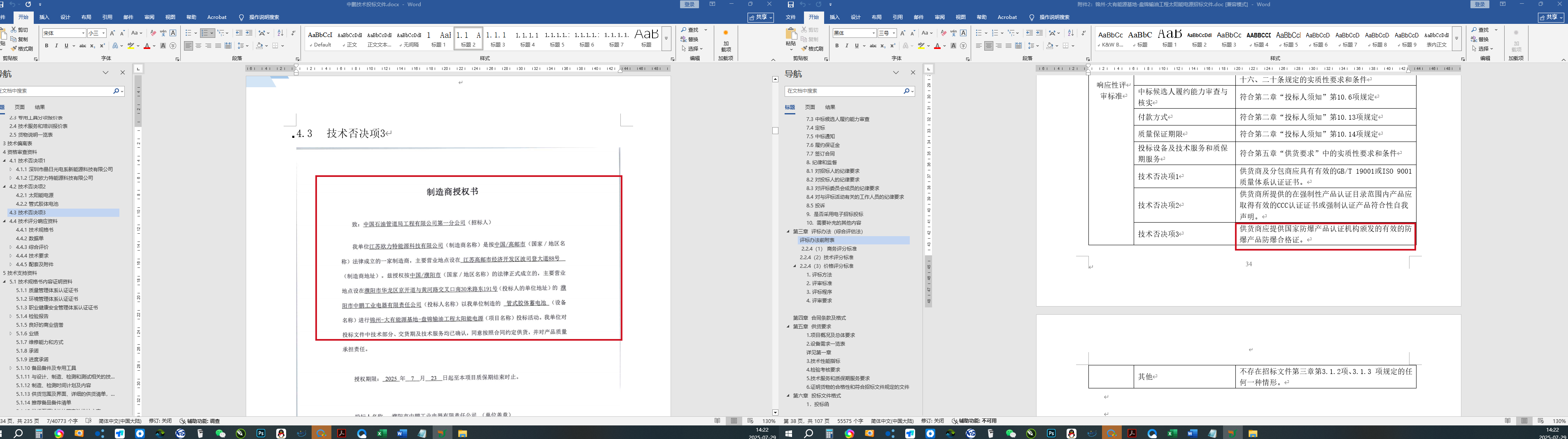Viewport: 1568px width, 439px height.
Task: Open Excel from the right screen's taskbar
Action: point(1172,434)
